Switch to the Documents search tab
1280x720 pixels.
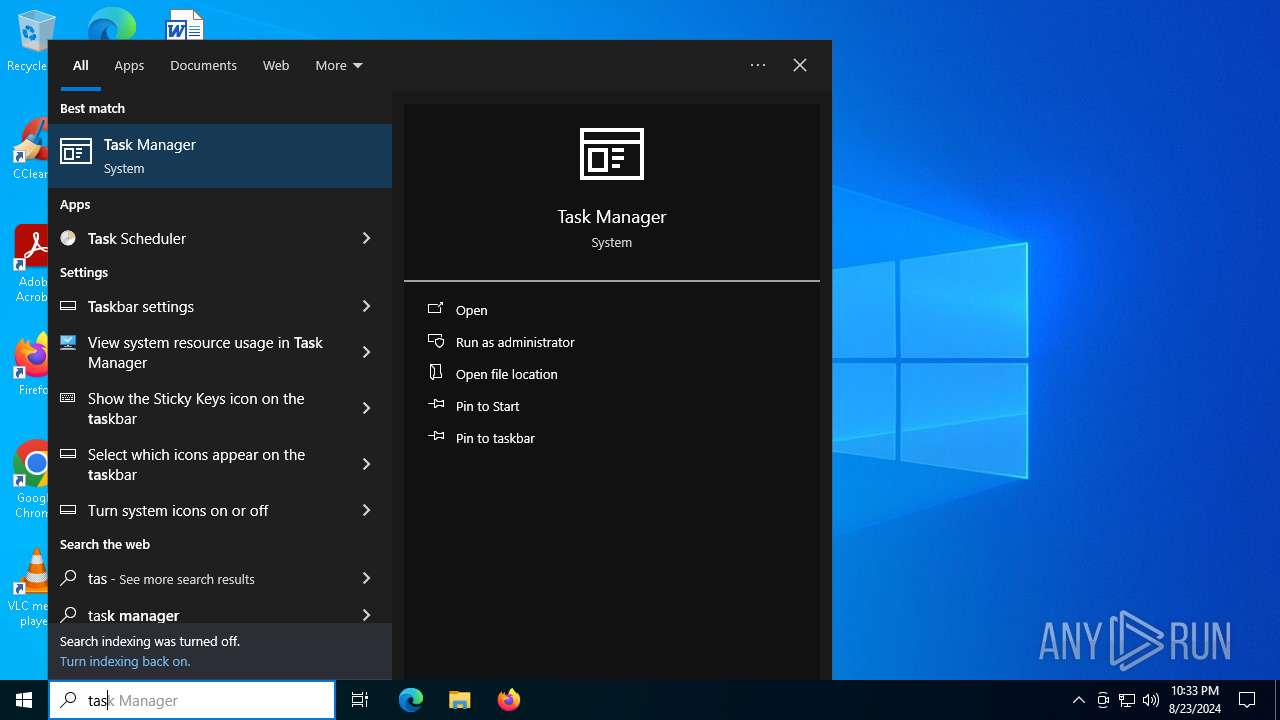coord(203,65)
